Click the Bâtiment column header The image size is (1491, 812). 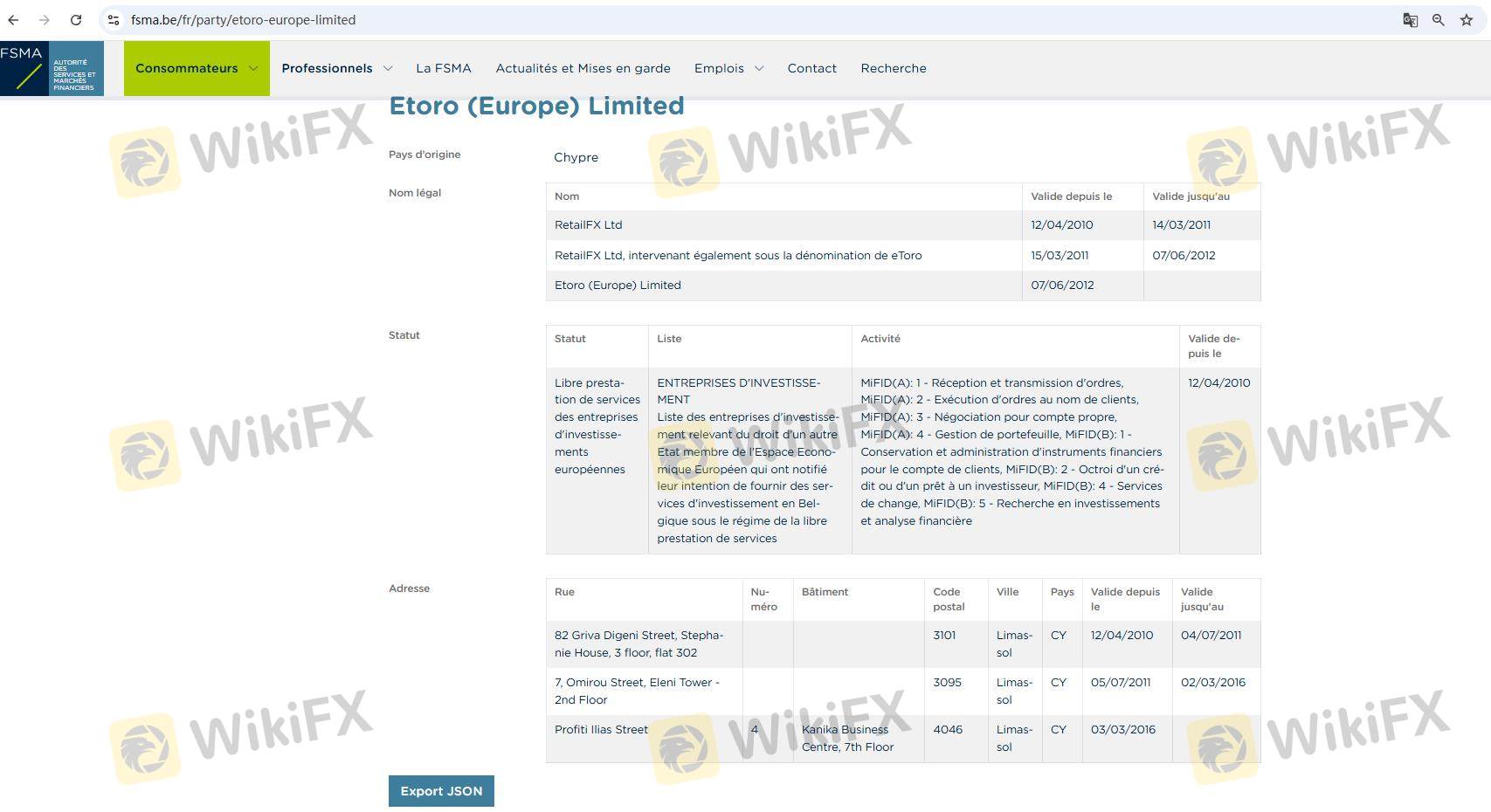(x=825, y=592)
